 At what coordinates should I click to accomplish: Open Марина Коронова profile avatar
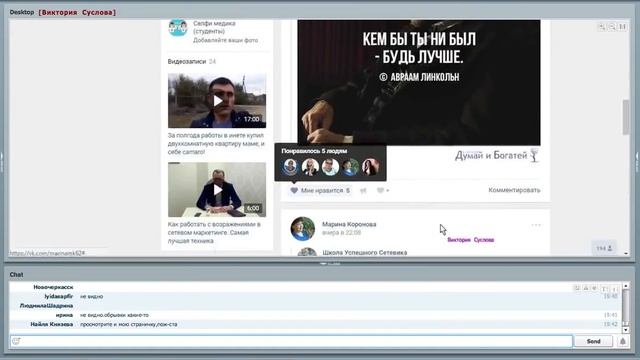[303, 229]
